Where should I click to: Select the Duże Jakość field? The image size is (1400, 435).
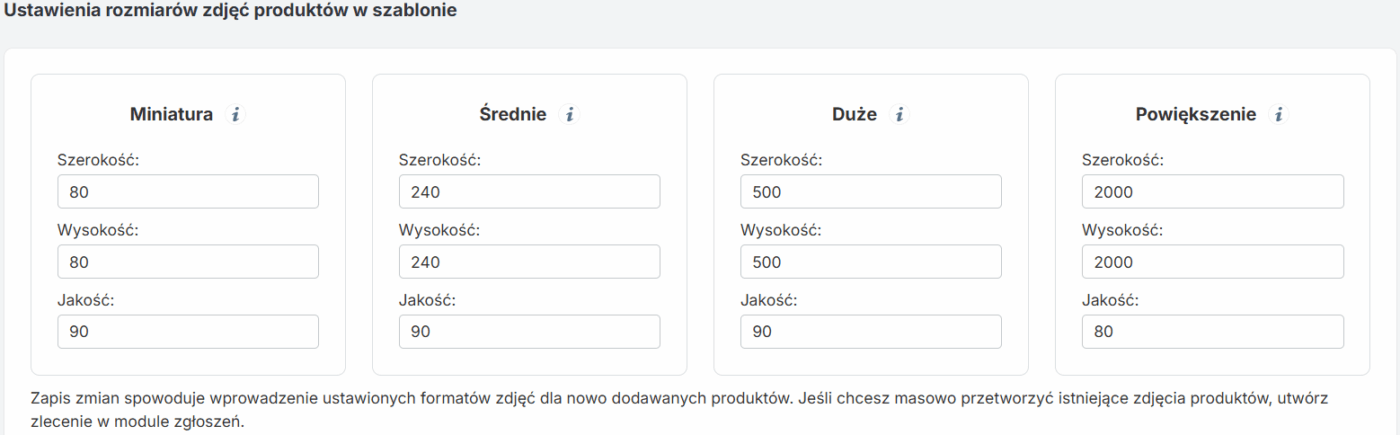point(871,332)
